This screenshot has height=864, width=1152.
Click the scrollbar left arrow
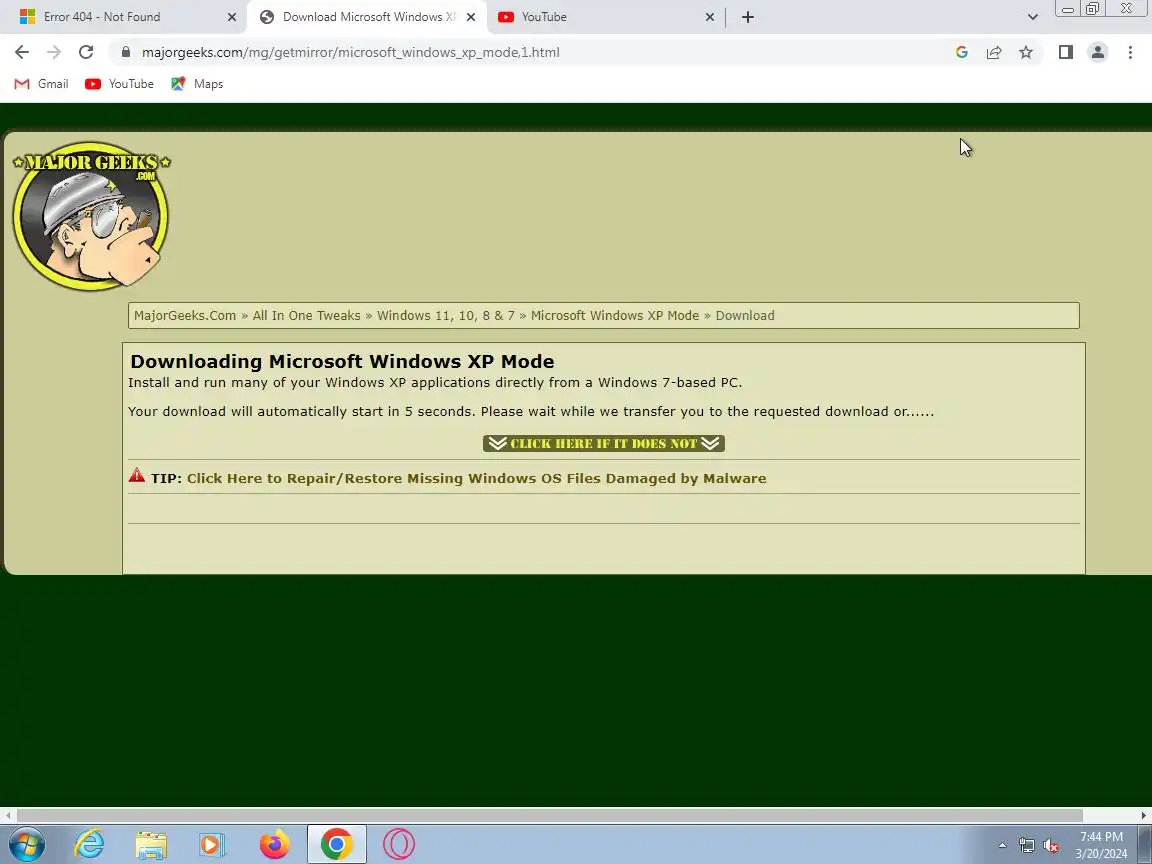(7, 815)
